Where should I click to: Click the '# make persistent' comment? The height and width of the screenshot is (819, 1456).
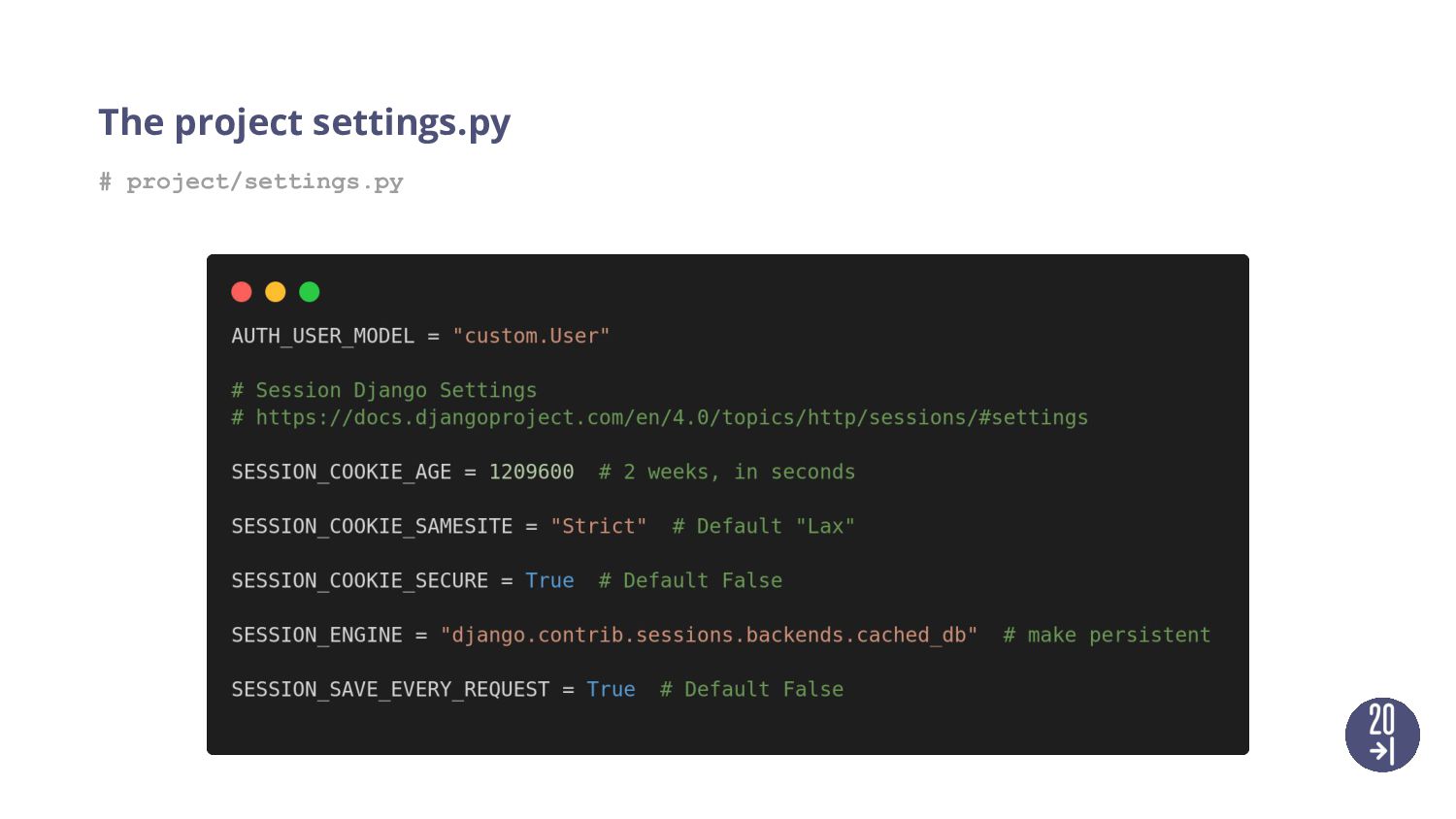pos(1107,635)
